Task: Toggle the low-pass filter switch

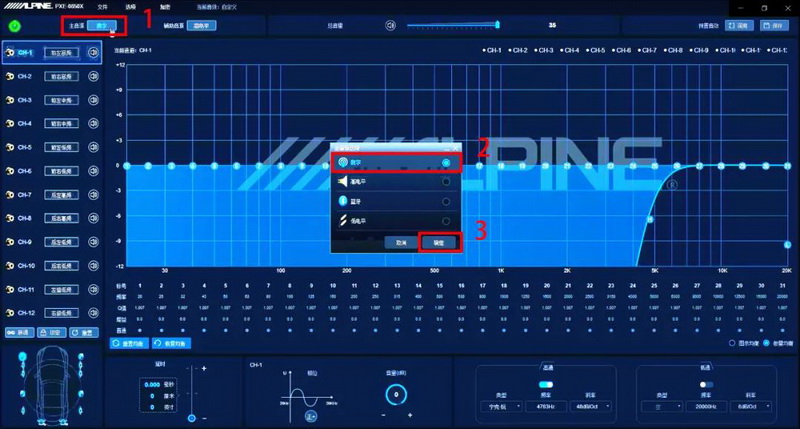Action: [706, 385]
